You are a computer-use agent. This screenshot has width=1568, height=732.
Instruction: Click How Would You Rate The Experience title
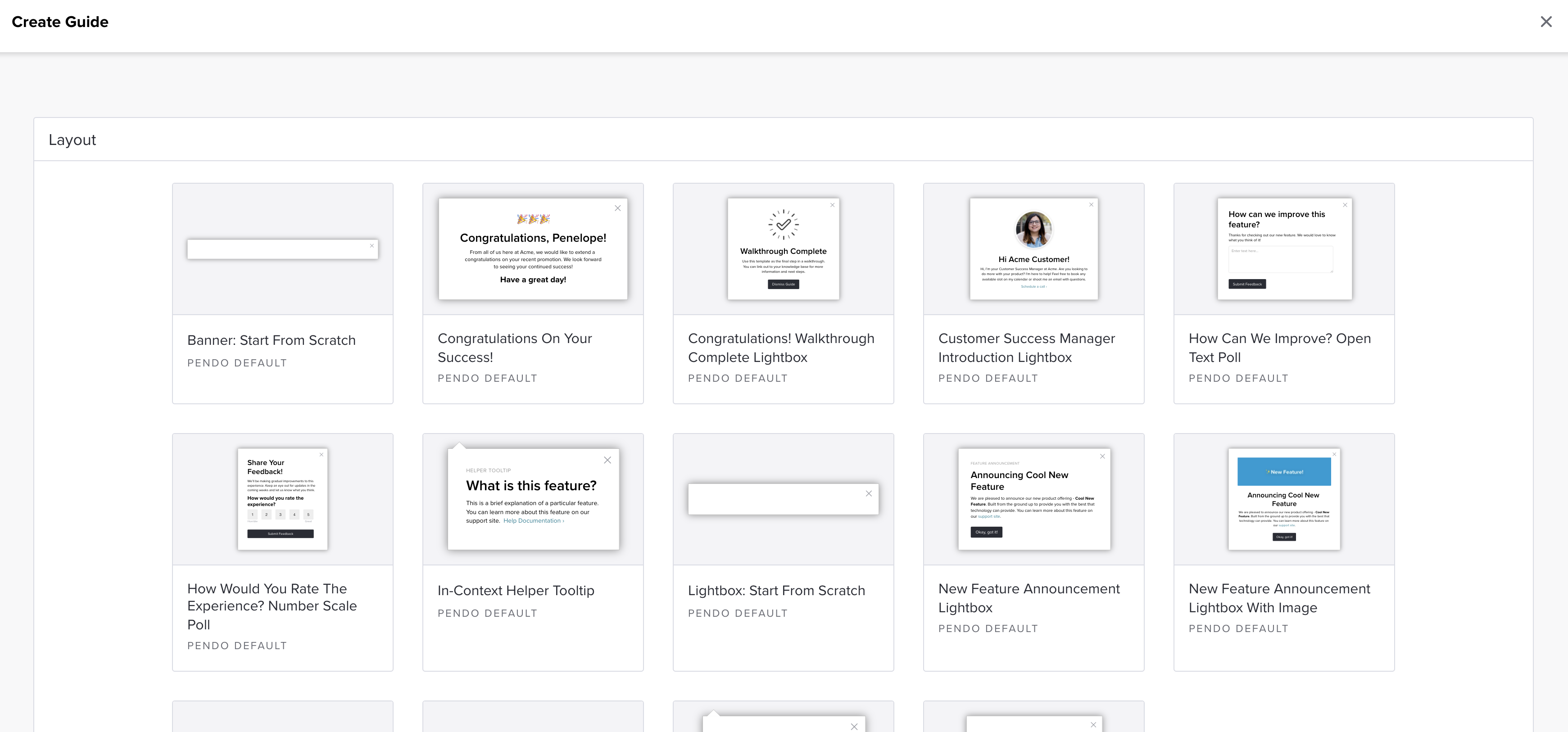[272, 606]
